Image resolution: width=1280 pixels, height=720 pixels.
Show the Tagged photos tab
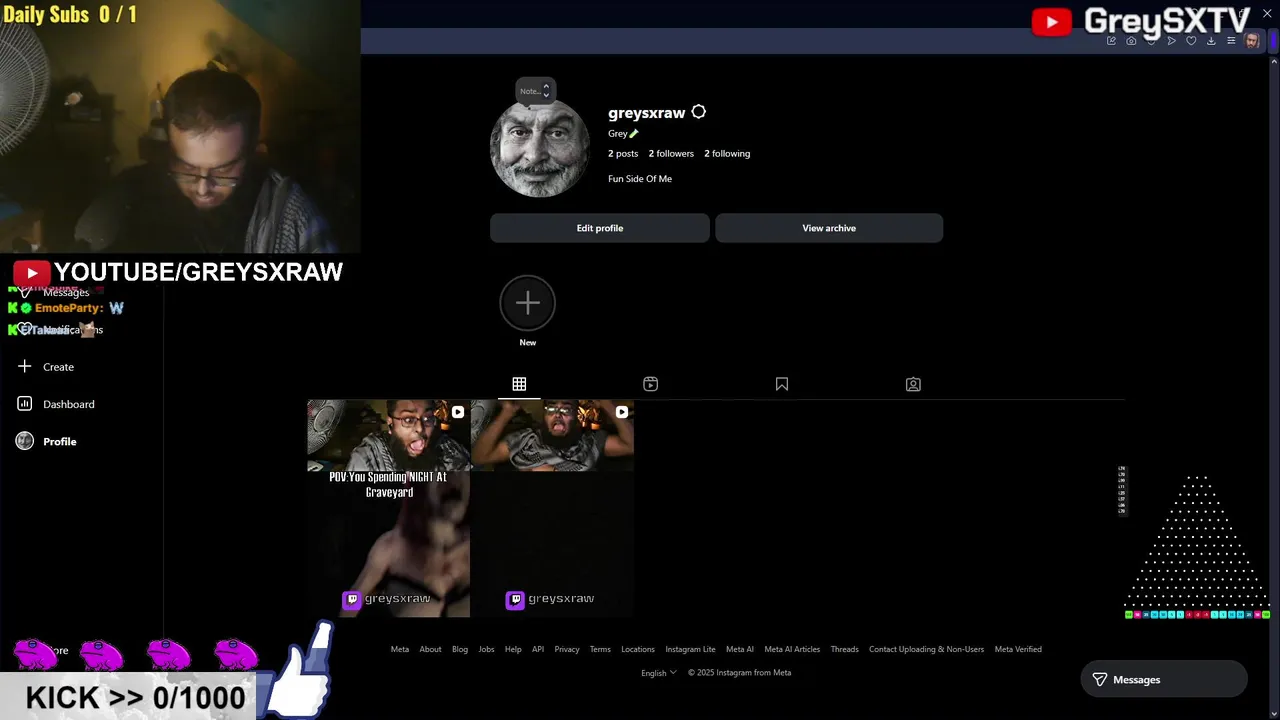[913, 384]
